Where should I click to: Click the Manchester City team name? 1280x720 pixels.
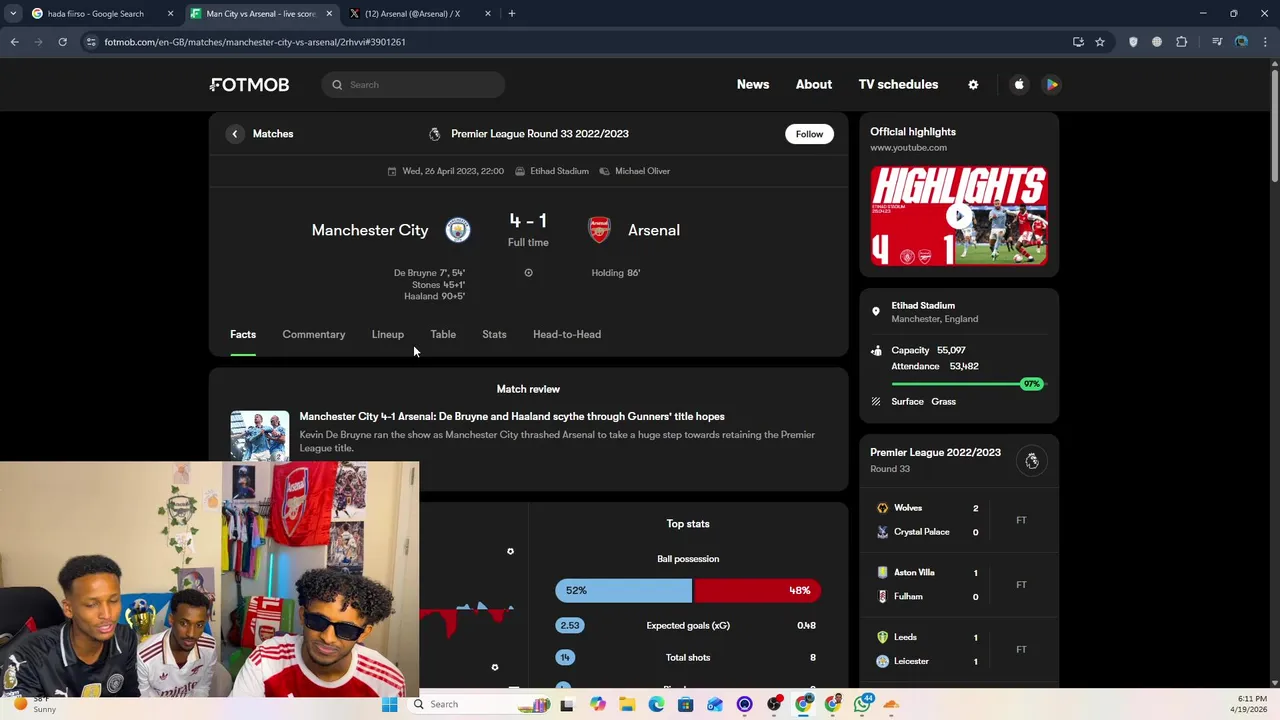tap(370, 230)
